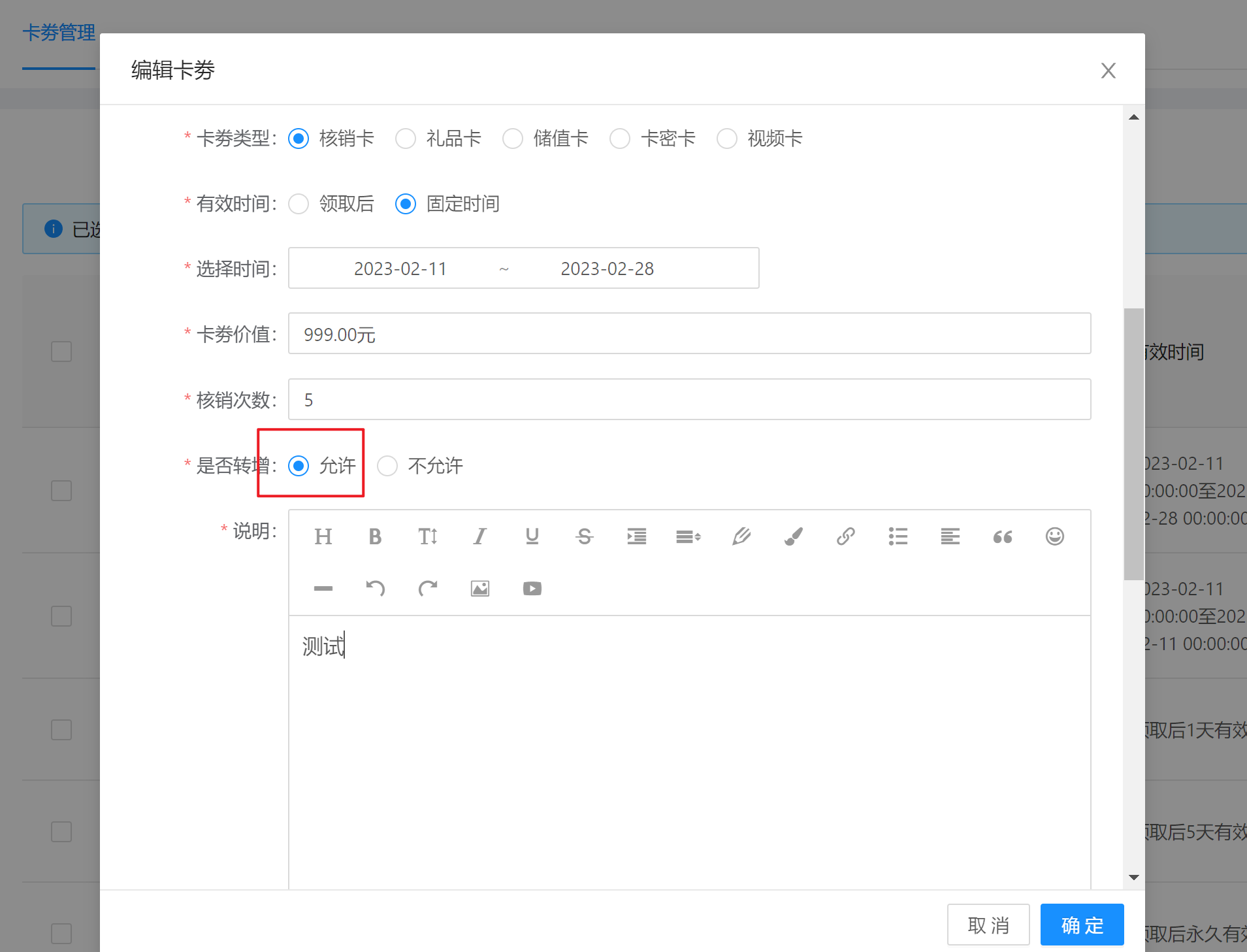Expand the font size menu
The image size is (1247, 952).
coord(427,536)
